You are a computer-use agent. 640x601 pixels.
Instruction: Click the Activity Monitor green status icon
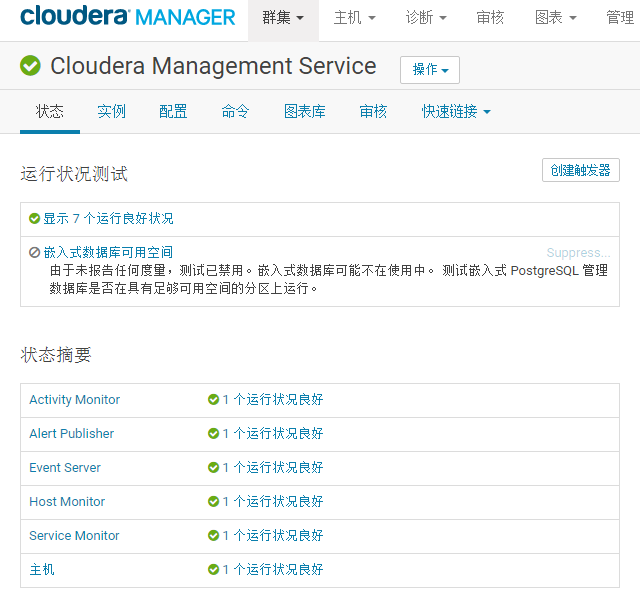pyautogui.click(x=213, y=399)
